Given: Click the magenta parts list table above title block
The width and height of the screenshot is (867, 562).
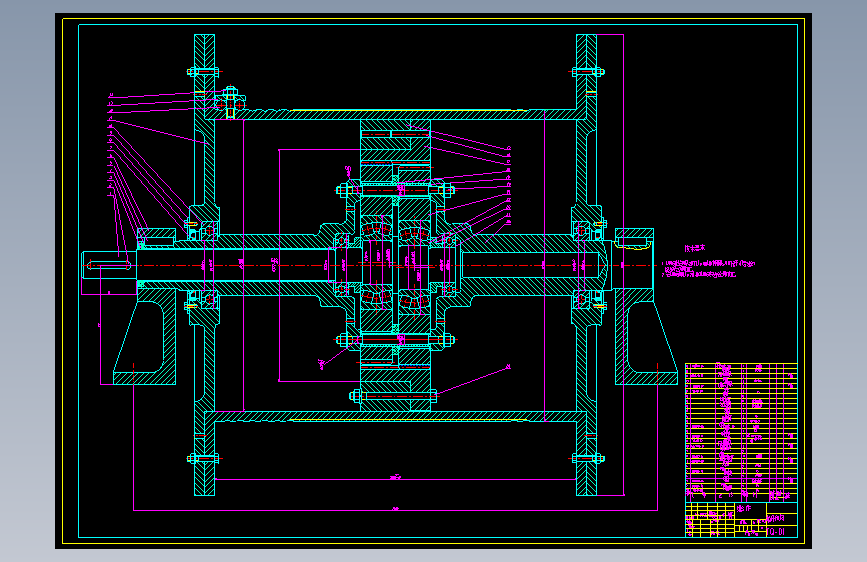Looking at the screenshot, I should pyautogui.click(x=741, y=433).
